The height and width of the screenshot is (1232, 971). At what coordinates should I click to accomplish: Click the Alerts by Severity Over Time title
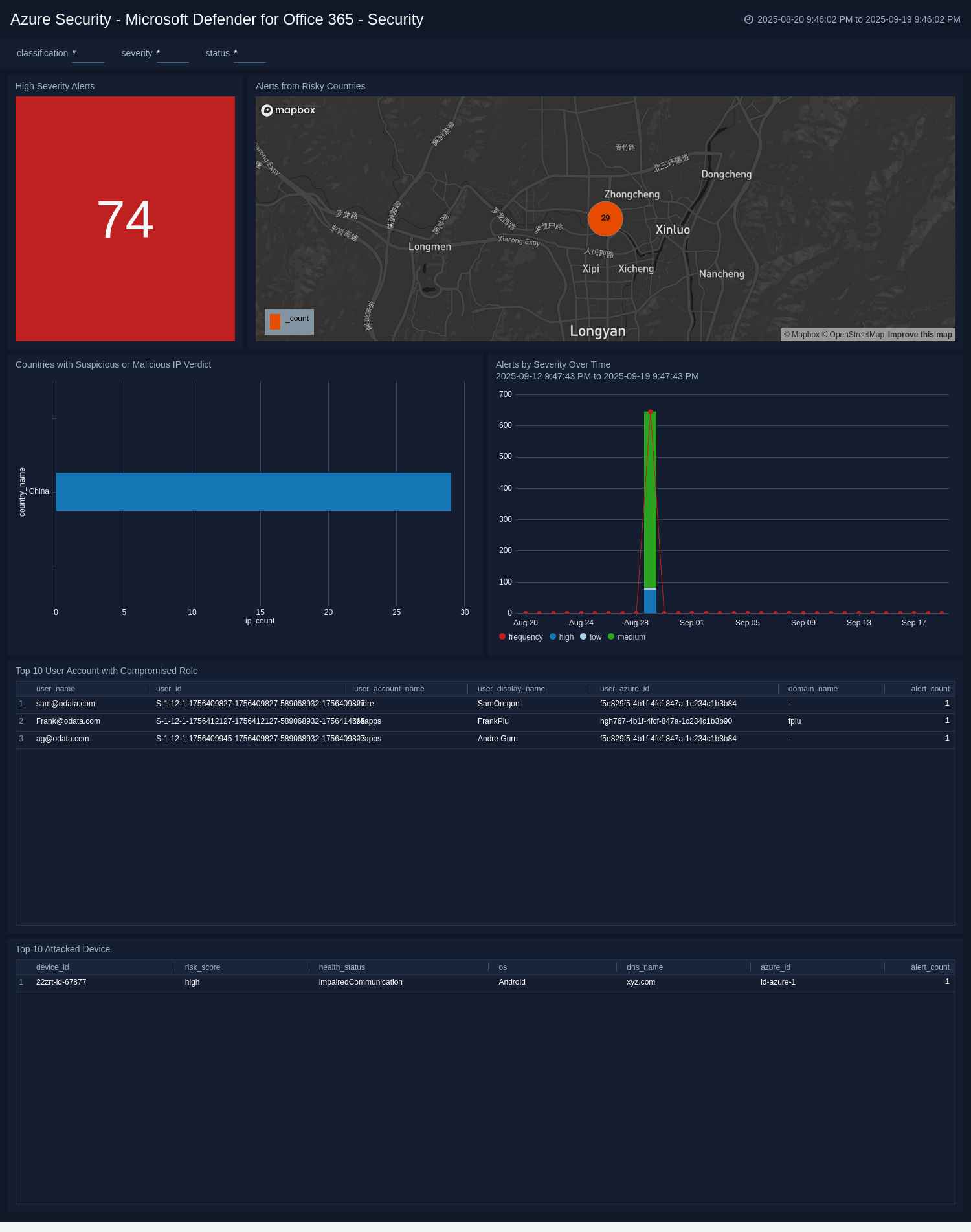(x=553, y=364)
